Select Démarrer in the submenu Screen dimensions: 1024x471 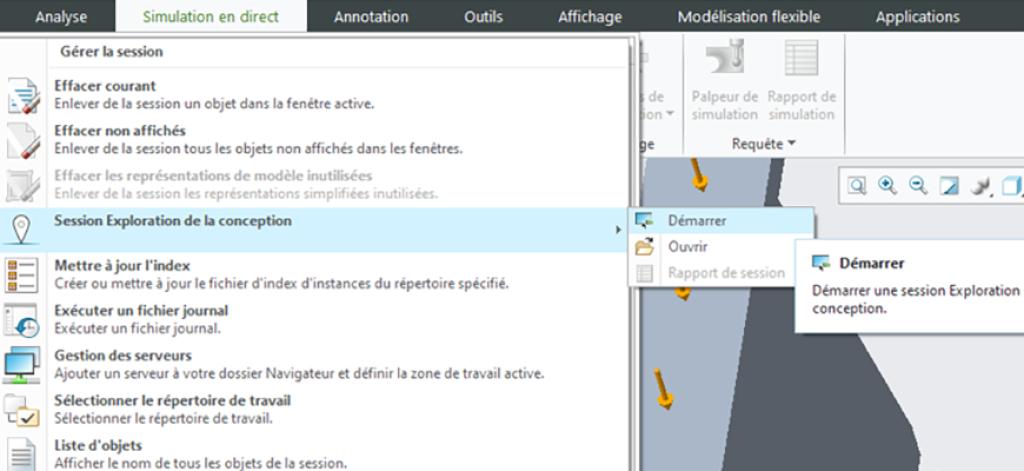click(696, 221)
